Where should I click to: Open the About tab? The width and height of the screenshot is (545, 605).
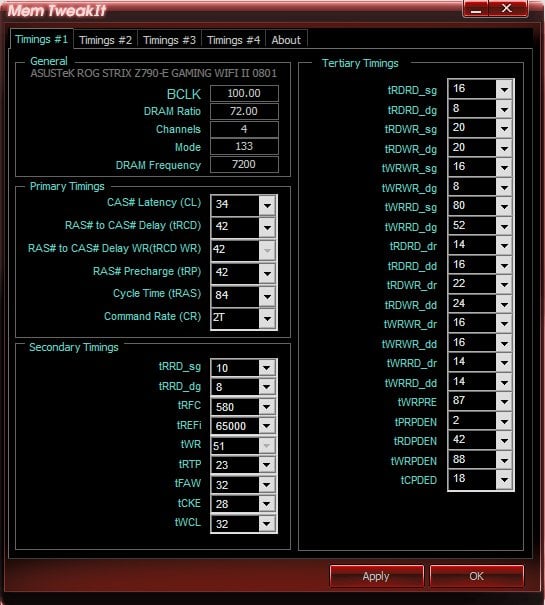click(x=286, y=40)
